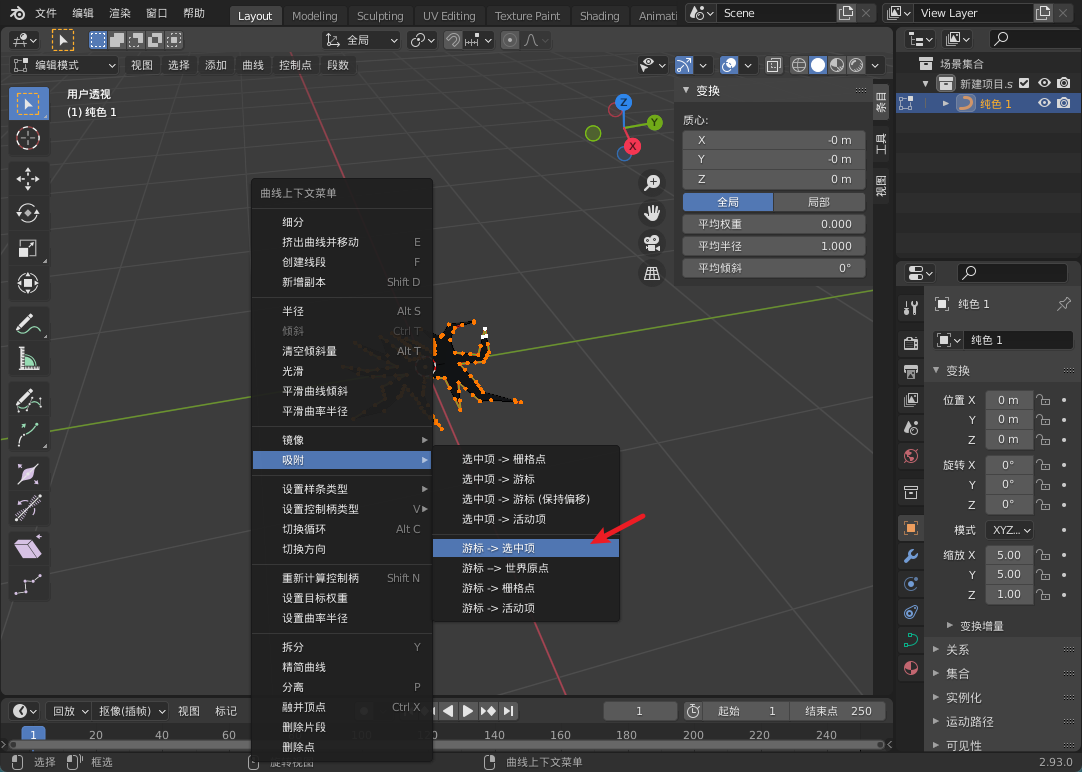Screen dimensions: 1082x772
Task: Open the 段数 header menu
Action: (337, 65)
